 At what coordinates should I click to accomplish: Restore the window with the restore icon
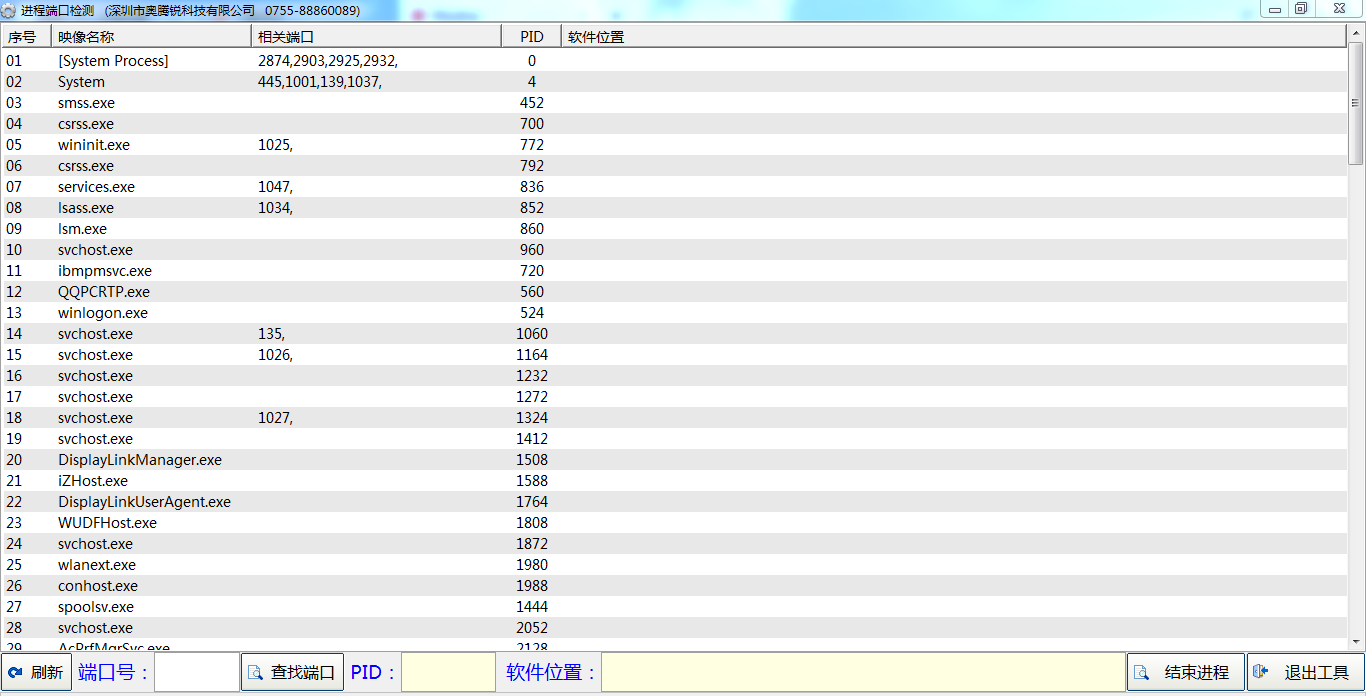coord(1301,9)
